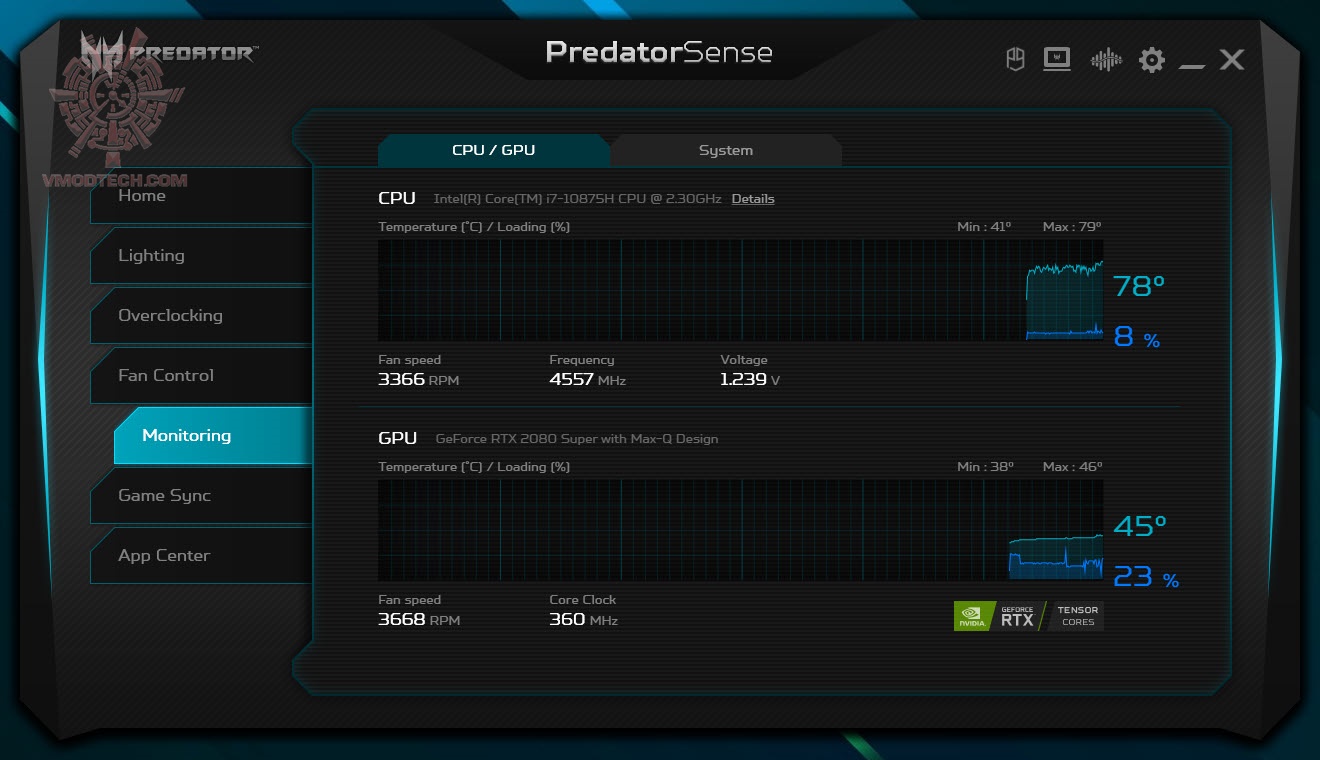The height and width of the screenshot is (760, 1320).
Task: Click the NVIDIA logo badge
Action: pyautogui.click(x=975, y=616)
